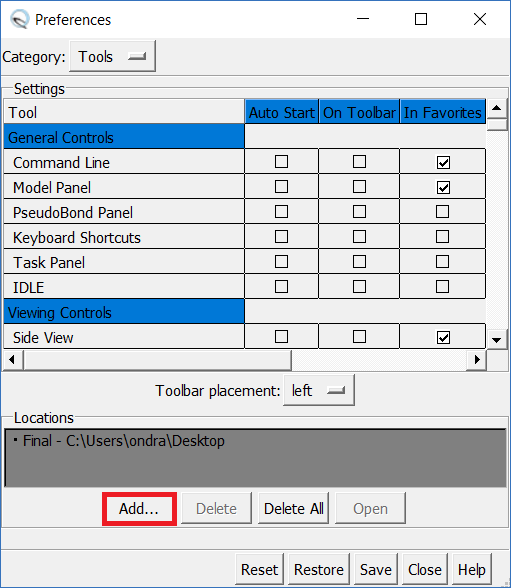
Task: Open the Toolbar placement dropdown
Action: click(x=319, y=390)
